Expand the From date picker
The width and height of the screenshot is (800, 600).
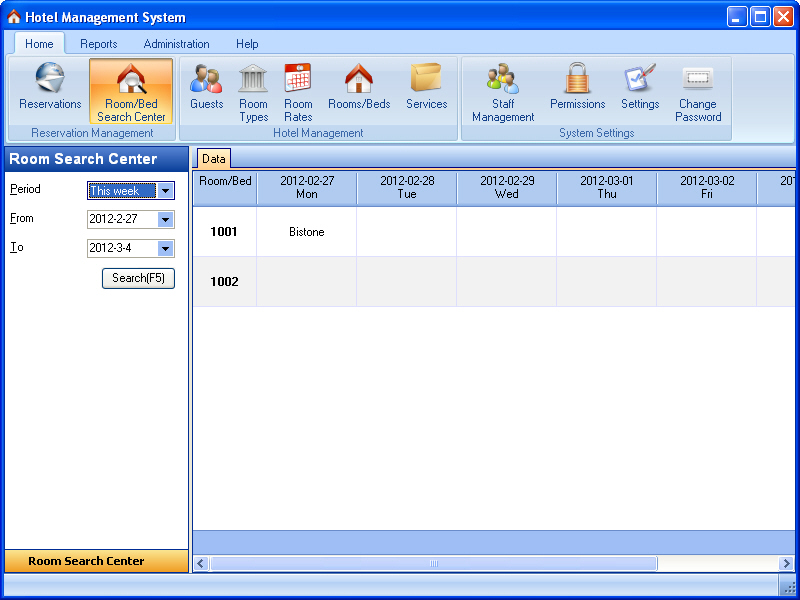(166, 219)
